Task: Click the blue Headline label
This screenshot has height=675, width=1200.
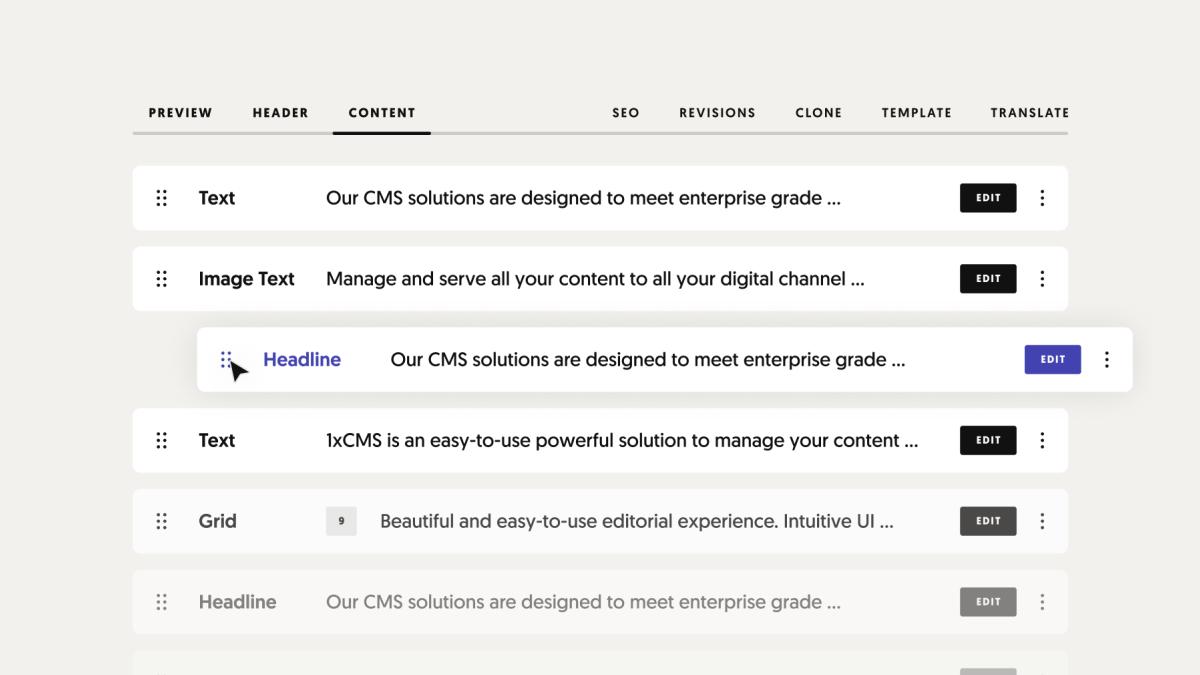Action: (302, 360)
